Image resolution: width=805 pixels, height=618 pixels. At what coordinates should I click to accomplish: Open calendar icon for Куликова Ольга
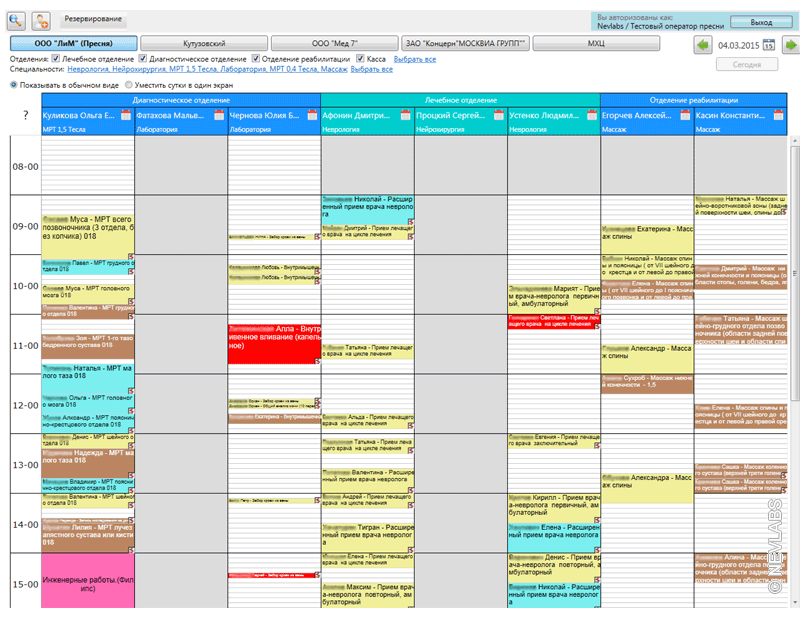click(127, 116)
